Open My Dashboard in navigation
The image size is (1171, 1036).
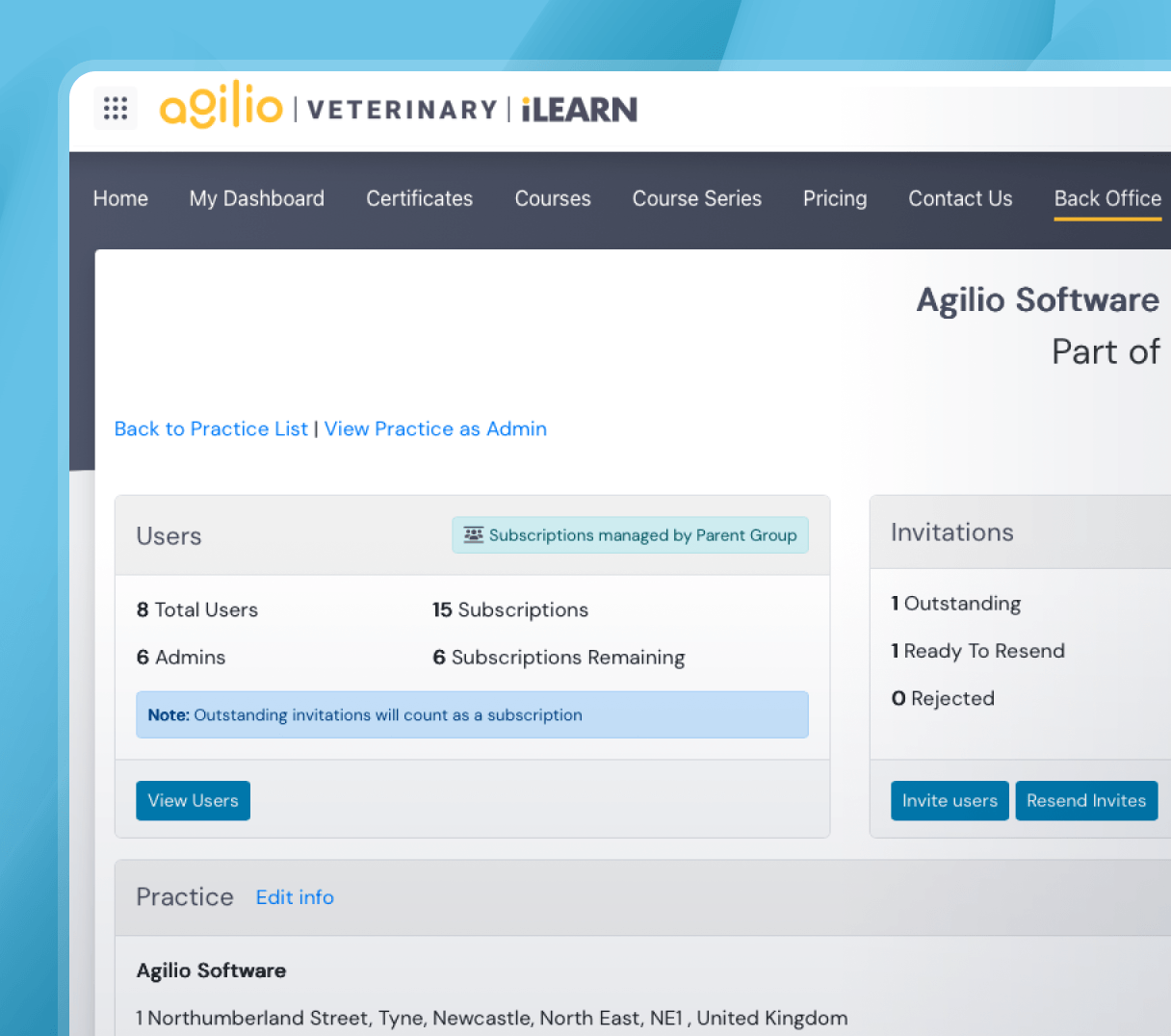pyautogui.click(x=257, y=198)
